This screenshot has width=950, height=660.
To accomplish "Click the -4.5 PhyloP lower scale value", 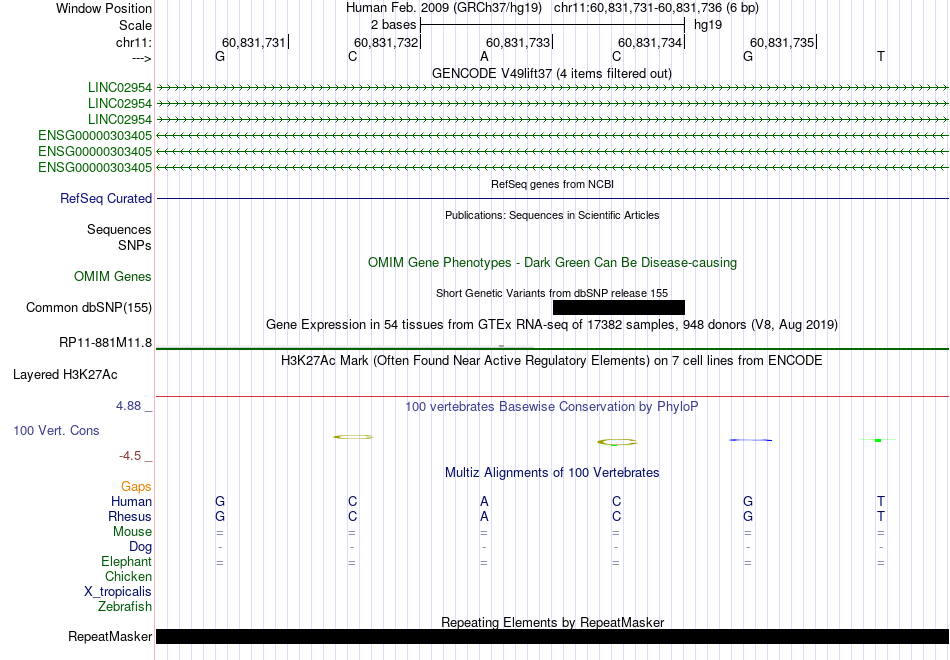I will [x=130, y=456].
